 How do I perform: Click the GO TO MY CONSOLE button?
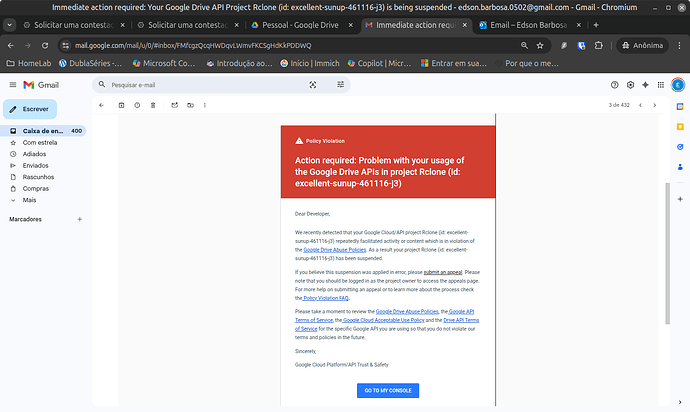[388, 390]
